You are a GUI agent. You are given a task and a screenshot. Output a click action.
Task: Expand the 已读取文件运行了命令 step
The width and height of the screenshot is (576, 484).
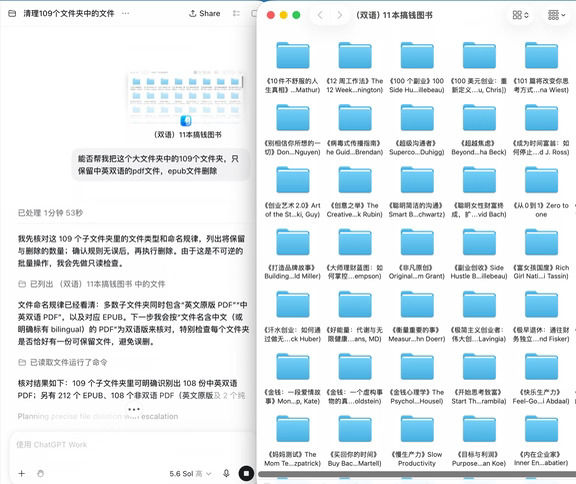coord(63,362)
